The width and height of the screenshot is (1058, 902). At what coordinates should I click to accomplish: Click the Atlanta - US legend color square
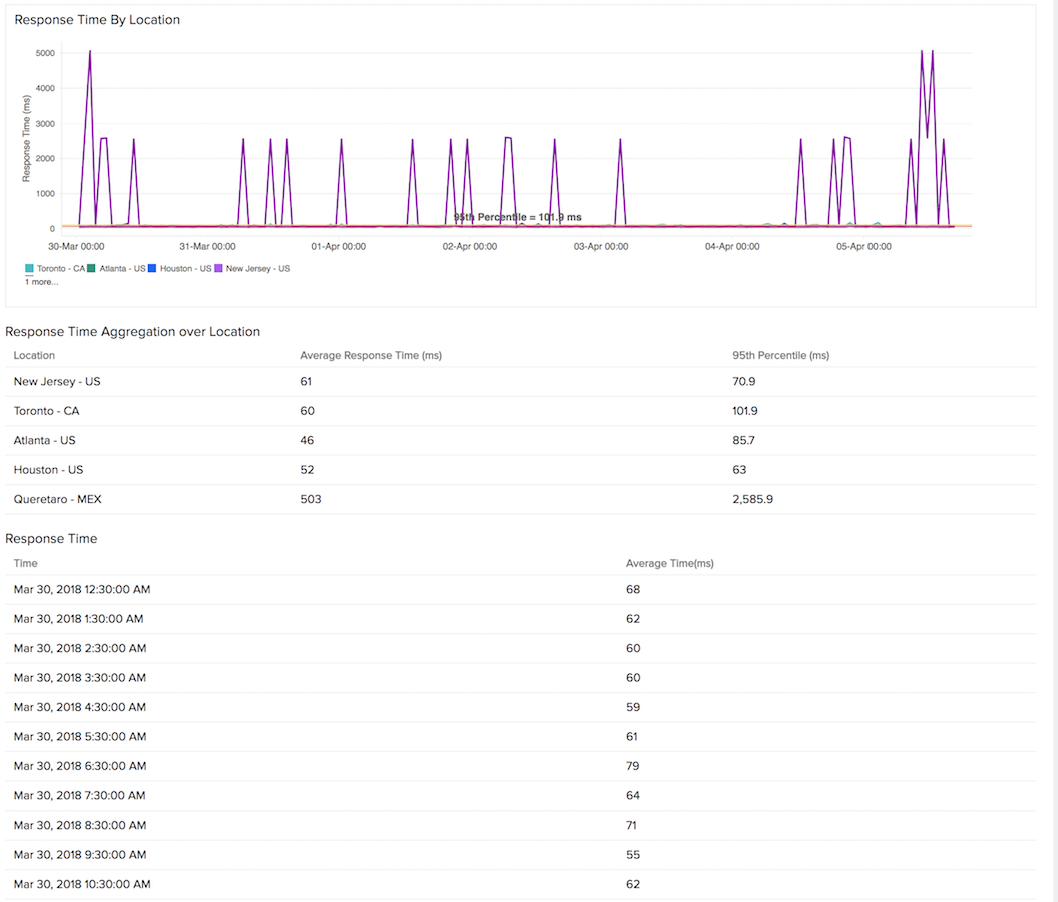91,268
